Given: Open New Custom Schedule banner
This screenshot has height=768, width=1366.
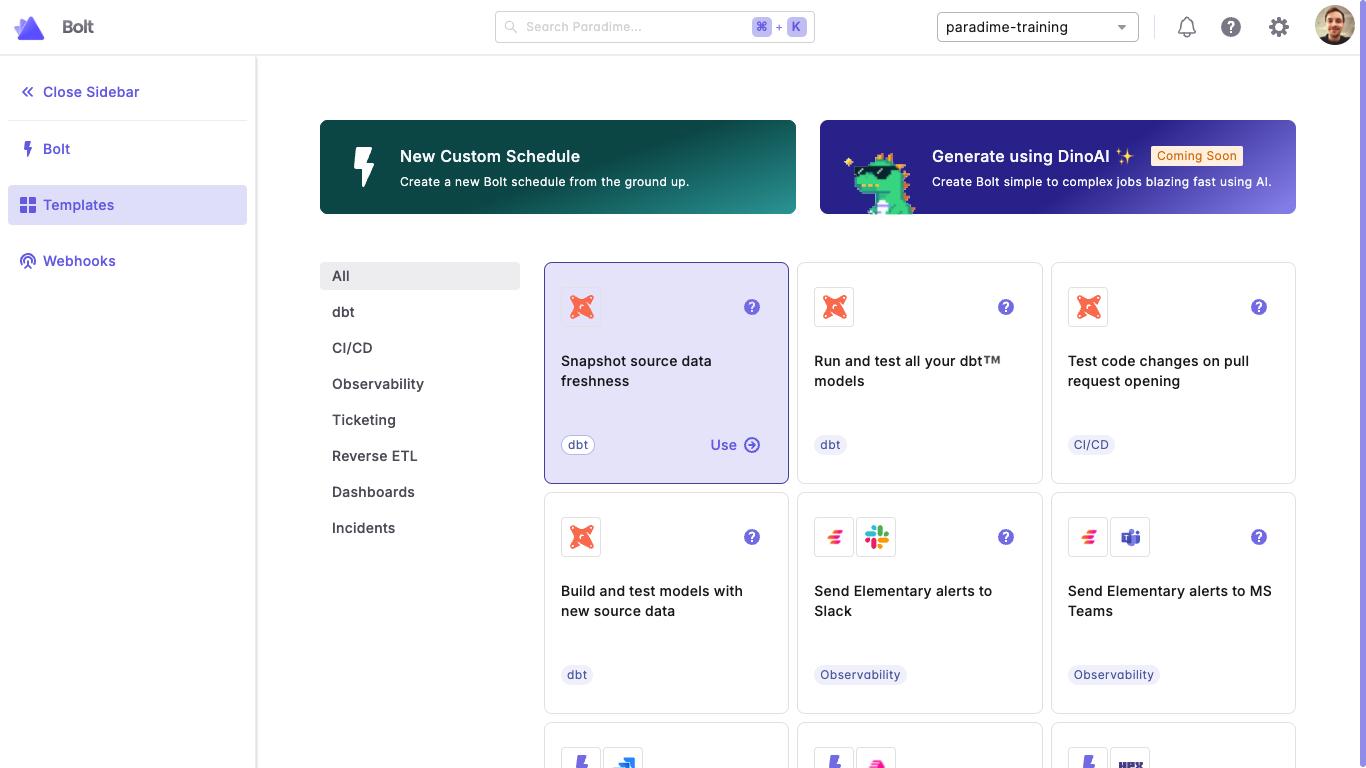Looking at the screenshot, I should coord(558,167).
